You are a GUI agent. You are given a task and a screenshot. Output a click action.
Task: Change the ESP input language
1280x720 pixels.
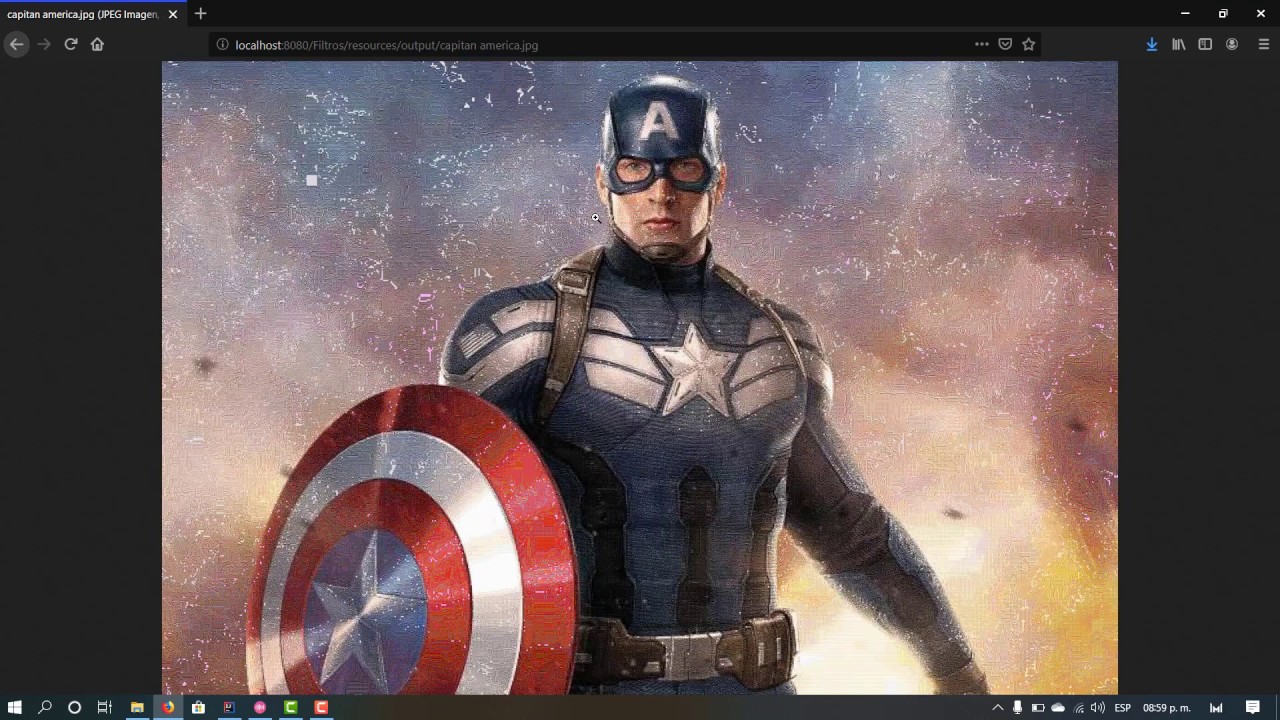point(1122,707)
